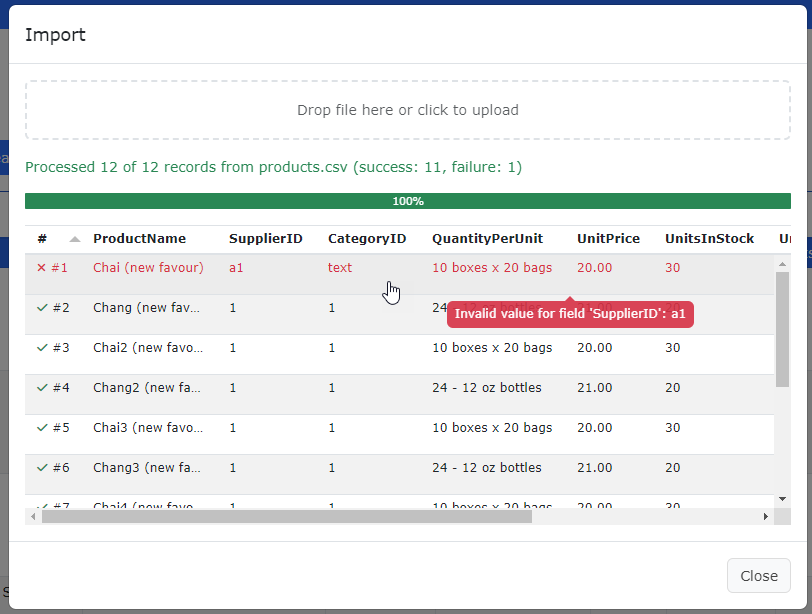The width and height of the screenshot is (812, 614).
Task: Close the Import dialog
Action: click(x=758, y=576)
